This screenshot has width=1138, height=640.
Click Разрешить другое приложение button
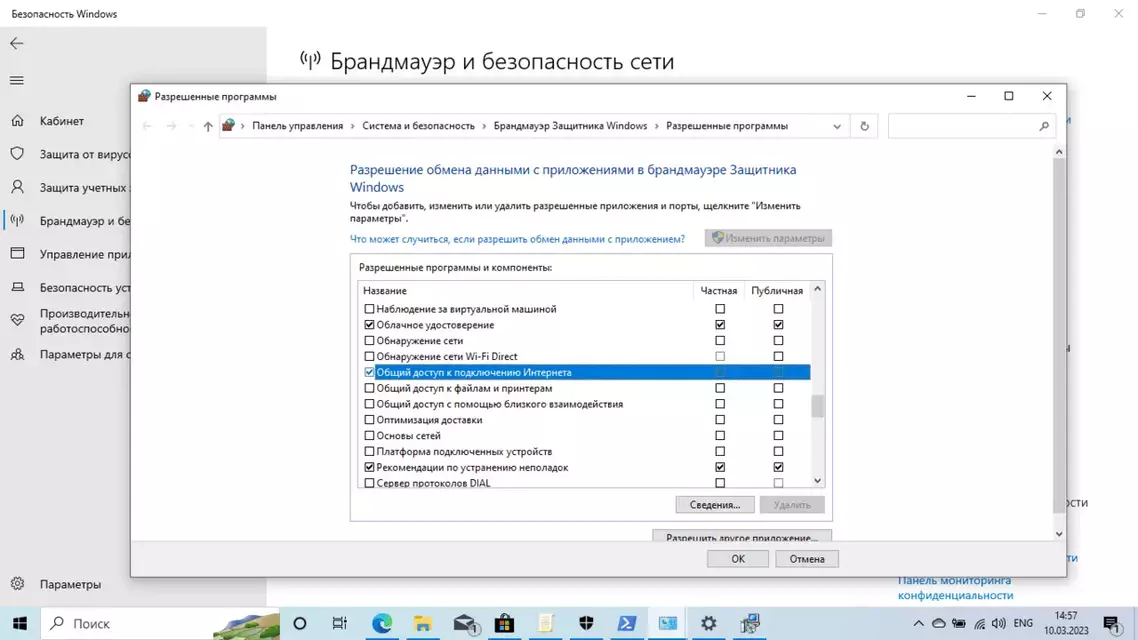(x=742, y=537)
